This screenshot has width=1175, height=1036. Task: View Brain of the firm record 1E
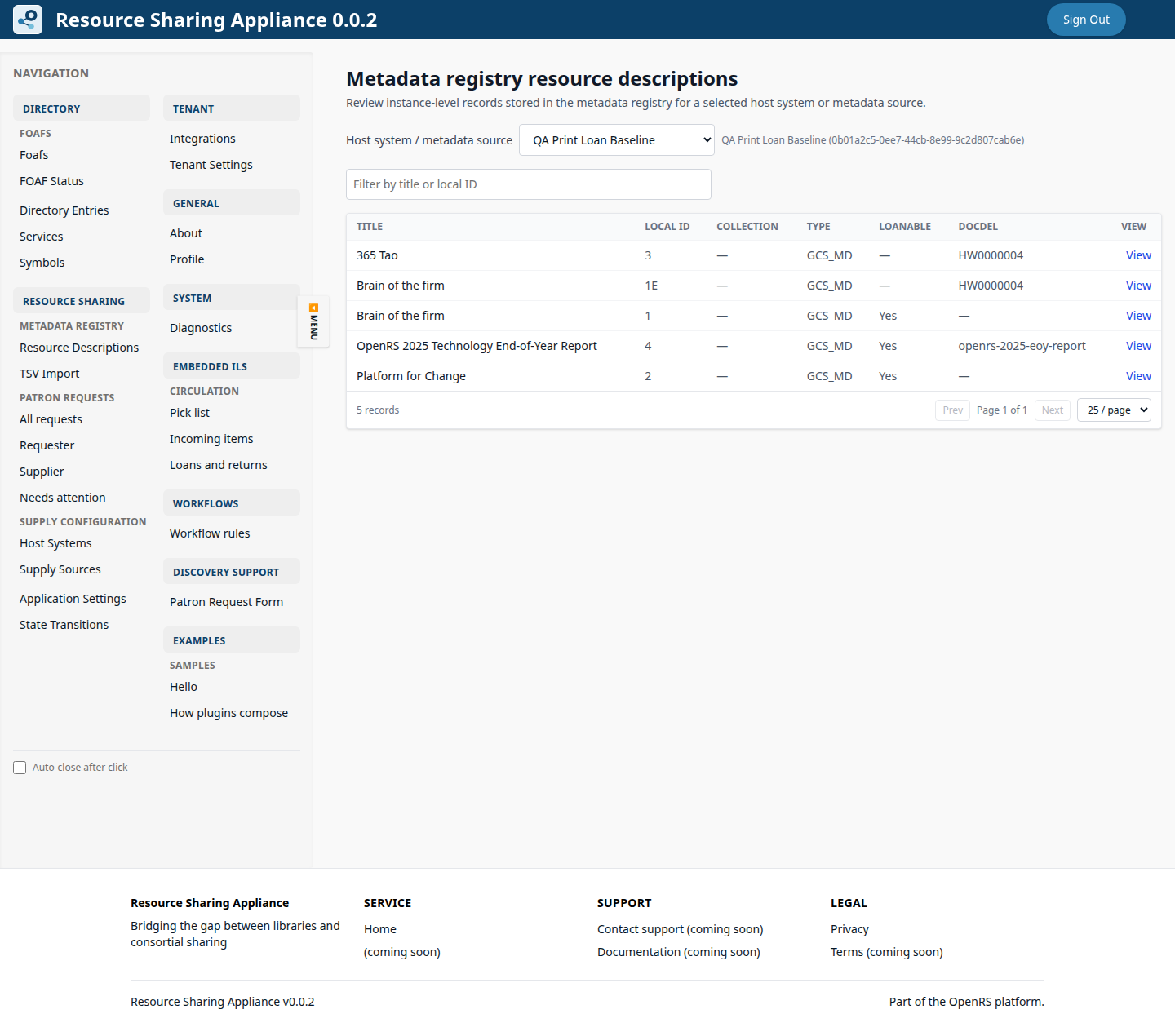[1138, 286]
